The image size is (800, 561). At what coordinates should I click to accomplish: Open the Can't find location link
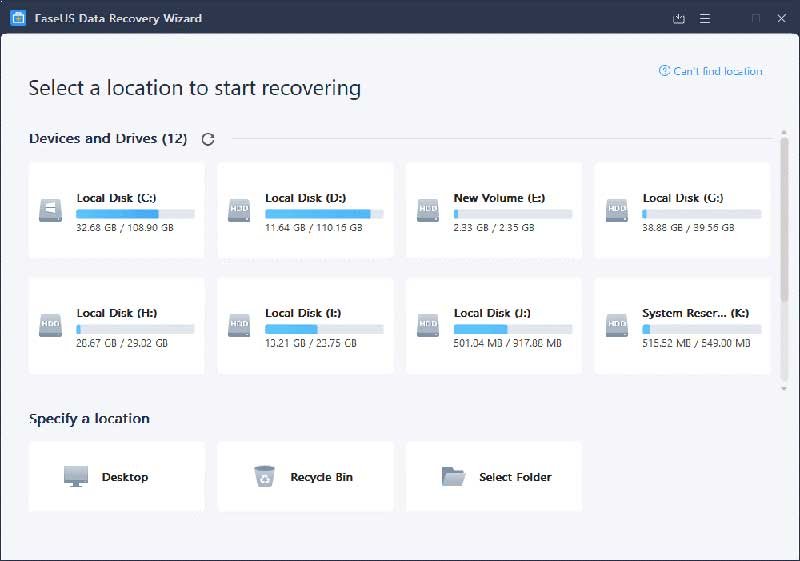(717, 71)
